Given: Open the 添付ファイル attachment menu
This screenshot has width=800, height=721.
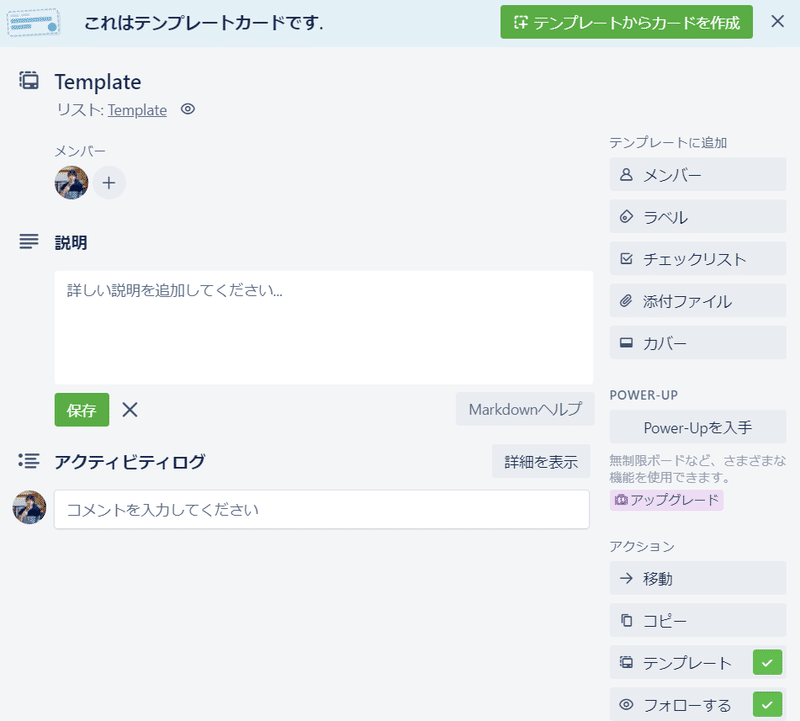Looking at the screenshot, I should (x=697, y=301).
